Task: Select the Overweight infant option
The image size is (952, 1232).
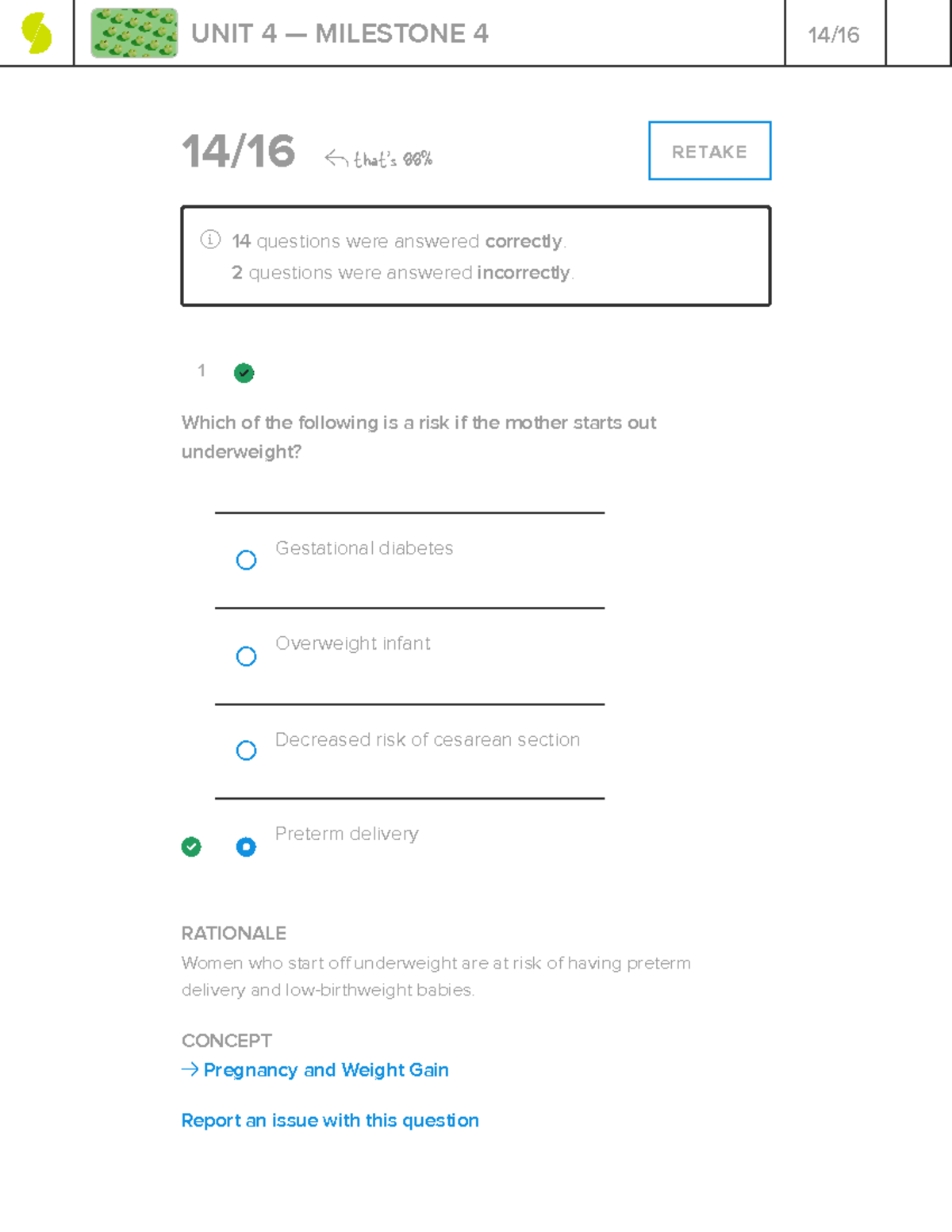Action: 247,656
